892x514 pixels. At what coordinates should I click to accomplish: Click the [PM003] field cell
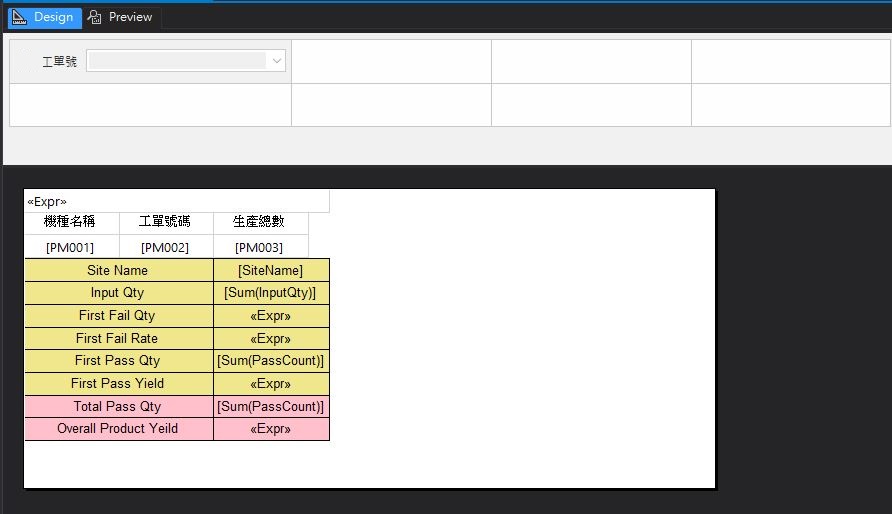point(259,247)
